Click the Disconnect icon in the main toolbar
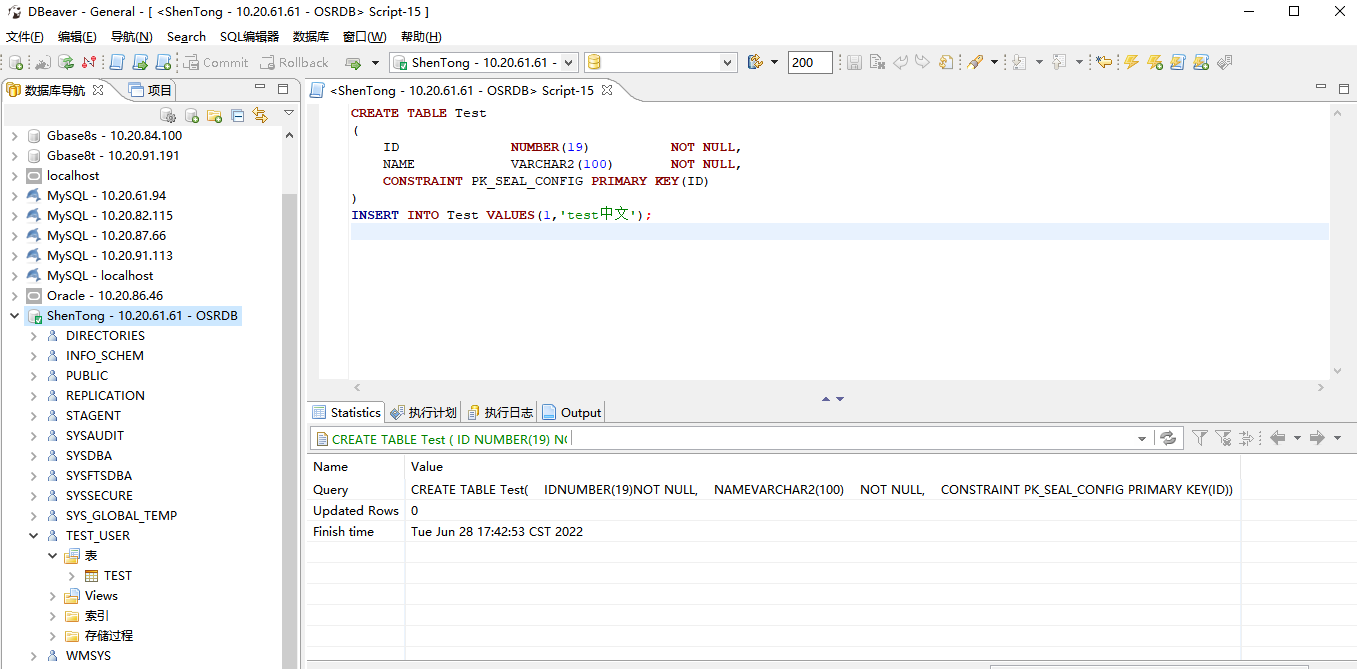 point(89,62)
